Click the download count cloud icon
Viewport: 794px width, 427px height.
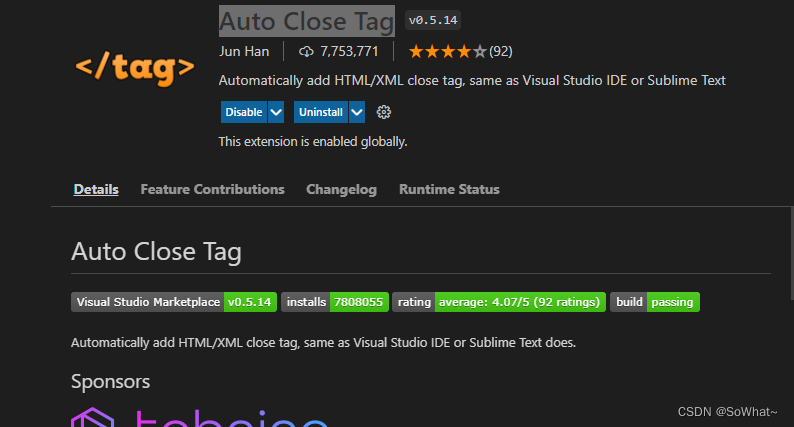pyautogui.click(x=306, y=51)
